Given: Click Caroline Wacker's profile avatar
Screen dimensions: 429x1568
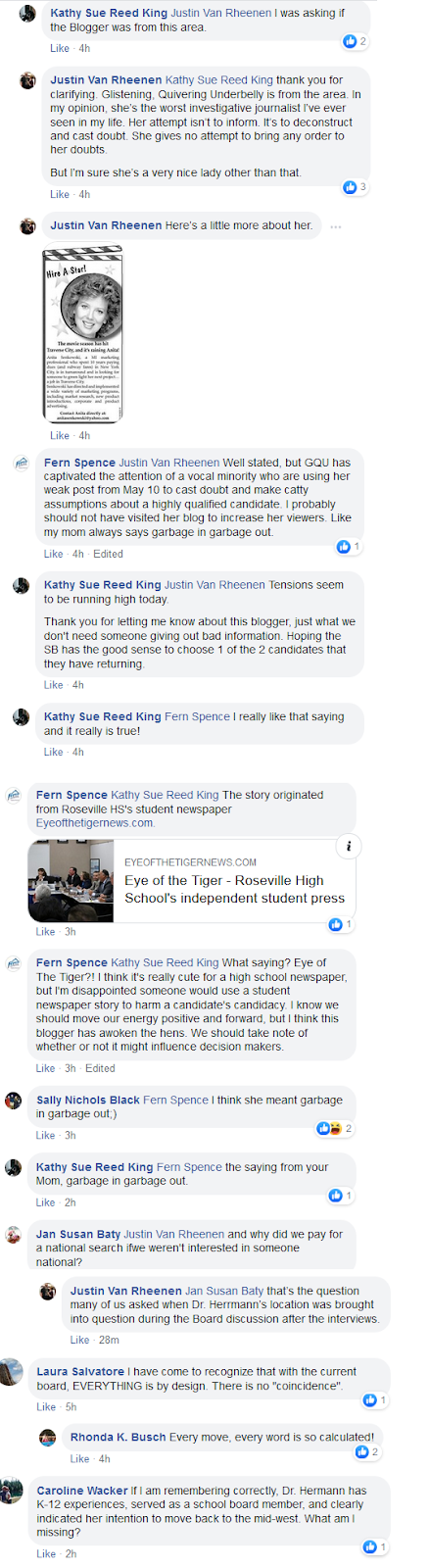Looking at the screenshot, I should click(10, 1491).
